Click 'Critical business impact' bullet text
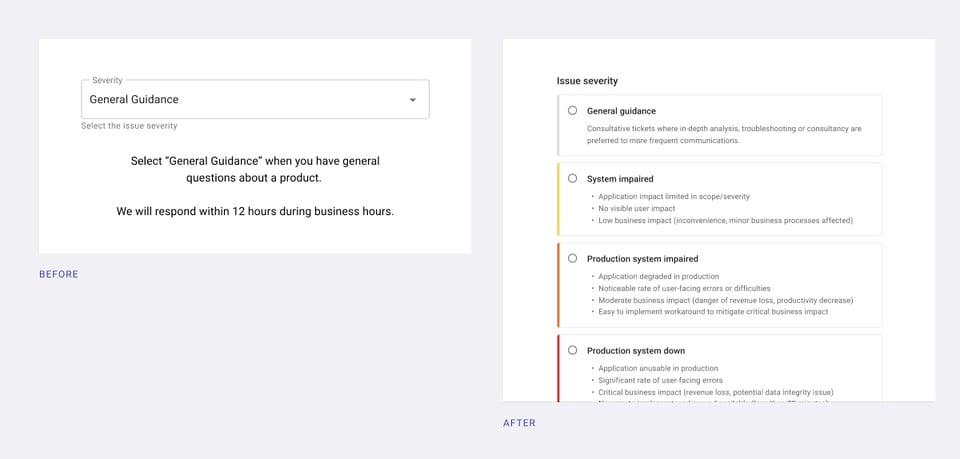 click(x=716, y=392)
